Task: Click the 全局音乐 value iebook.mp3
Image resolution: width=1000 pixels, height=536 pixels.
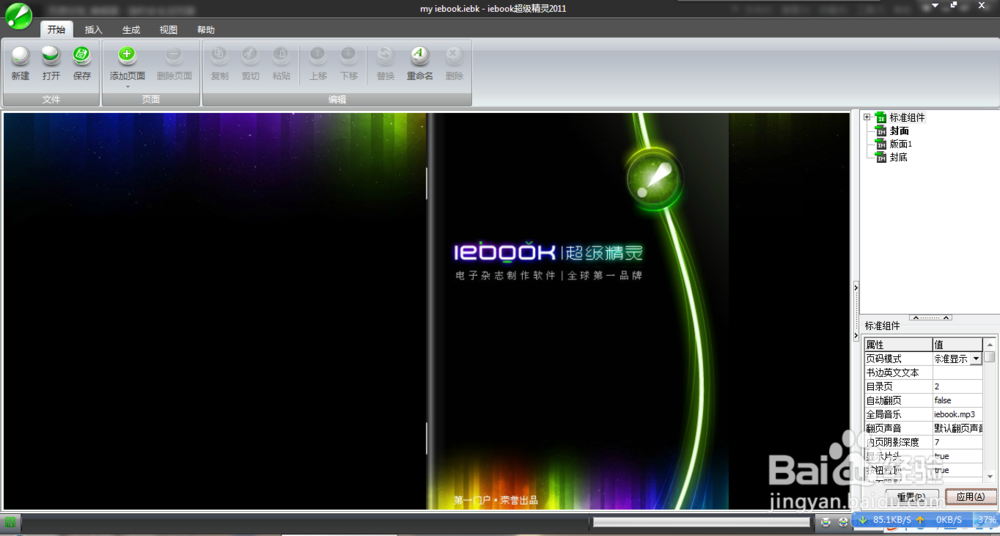Action: point(957,415)
